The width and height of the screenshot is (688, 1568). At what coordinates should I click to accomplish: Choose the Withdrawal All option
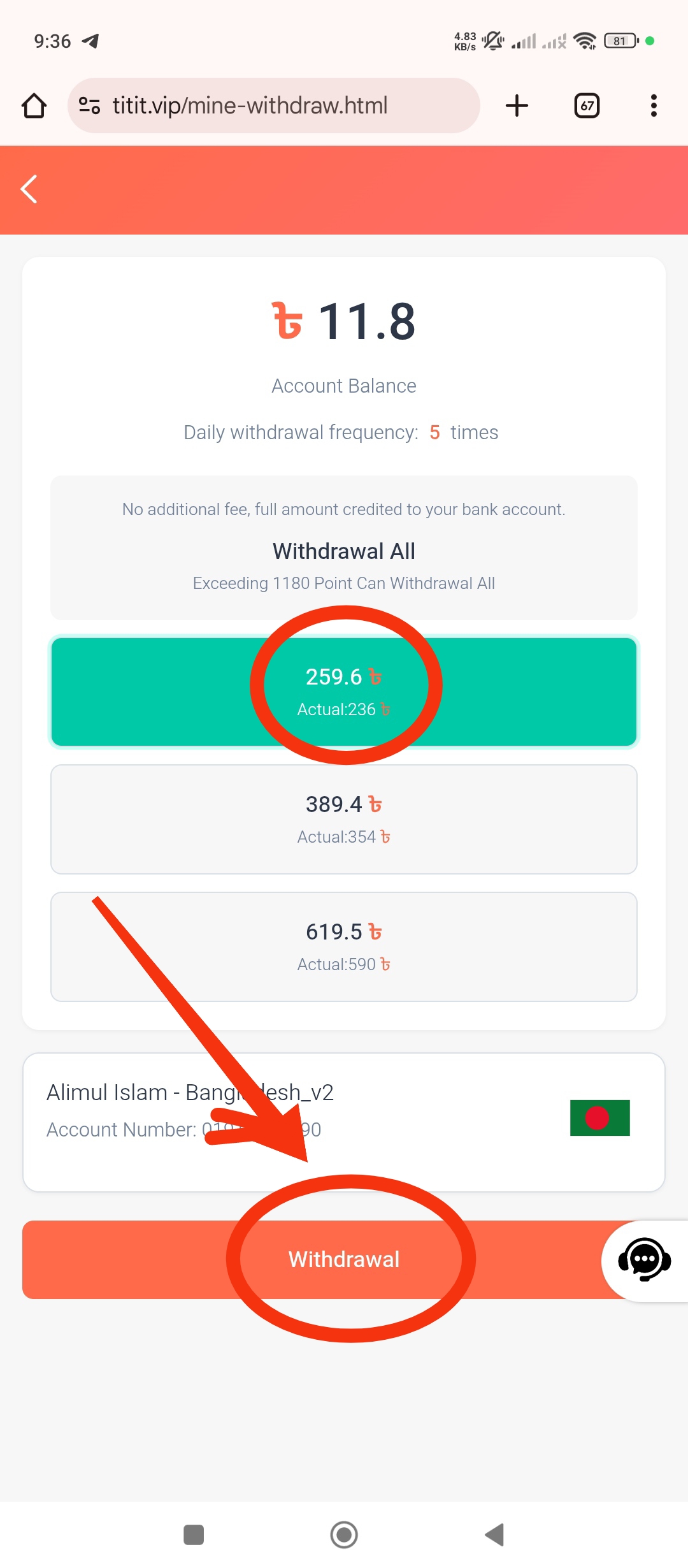tap(344, 551)
